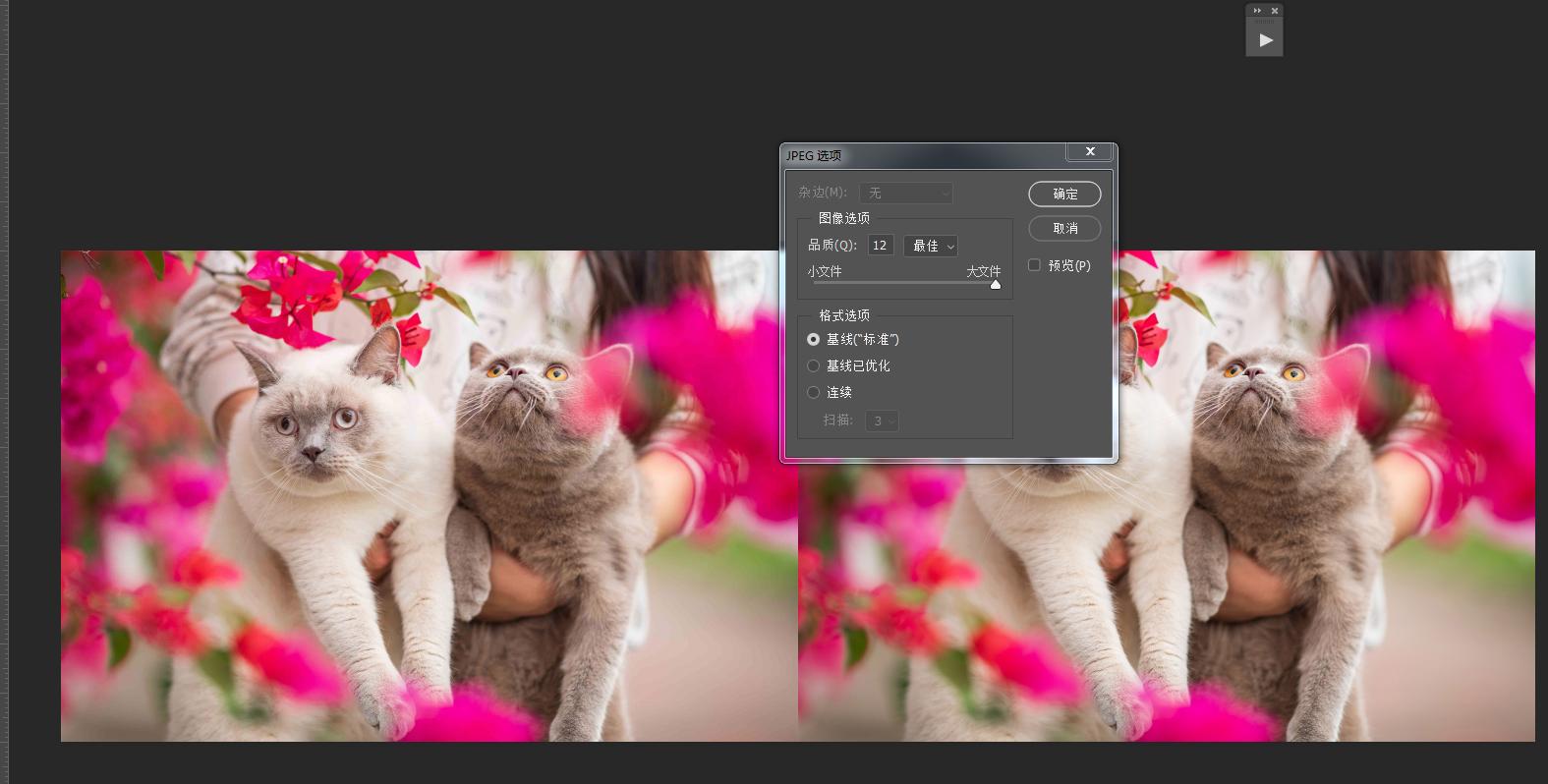Enable the 预览(P) checkbox

1034,265
